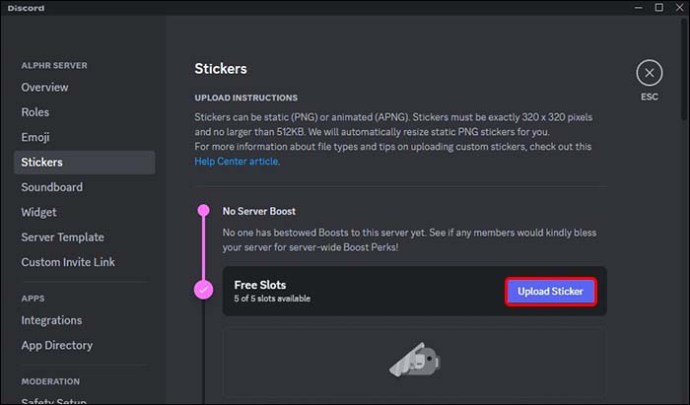The image size is (690, 405).
Task: Open Server Template settings
Action: (62, 237)
